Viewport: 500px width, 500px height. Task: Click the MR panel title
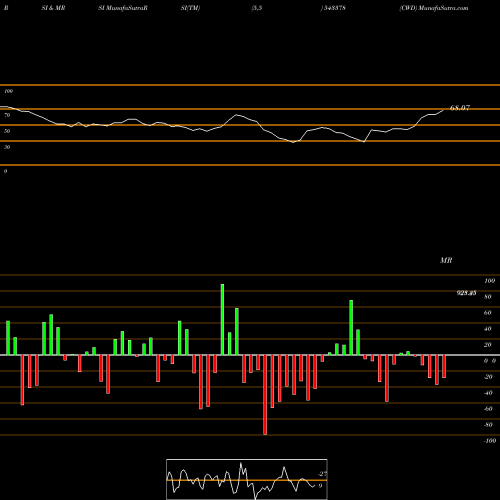click(x=446, y=260)
